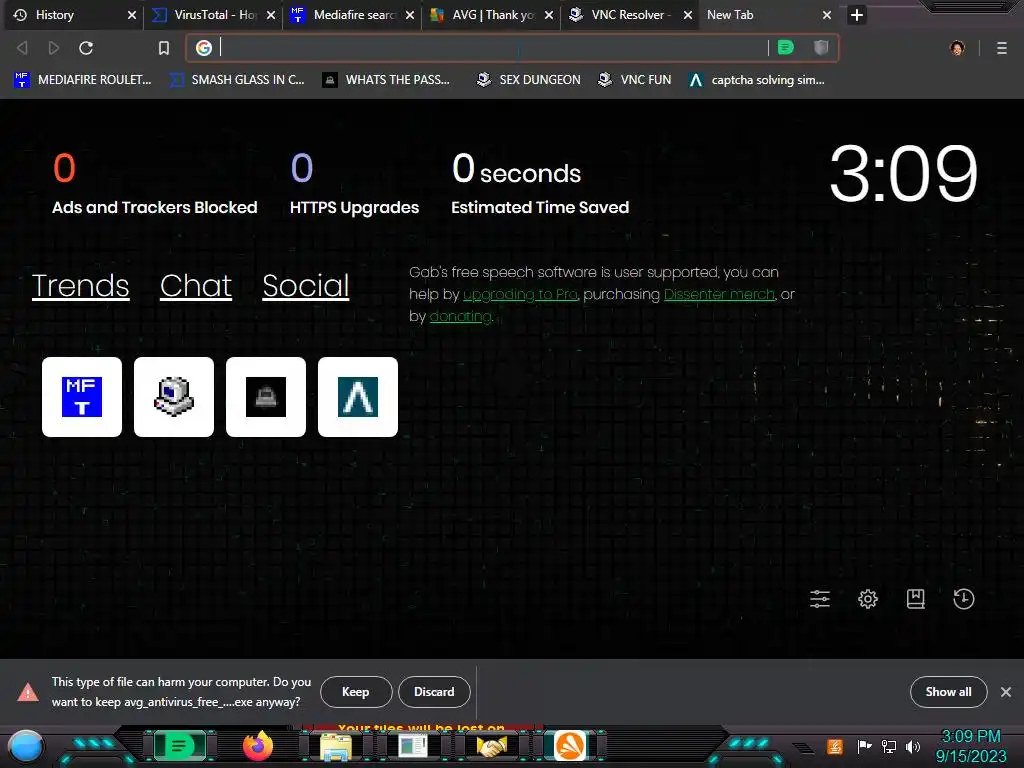
Task: Open the green Dissenter comments icon in the address bar
Action: pyautogui.click(x=786, y=47)
